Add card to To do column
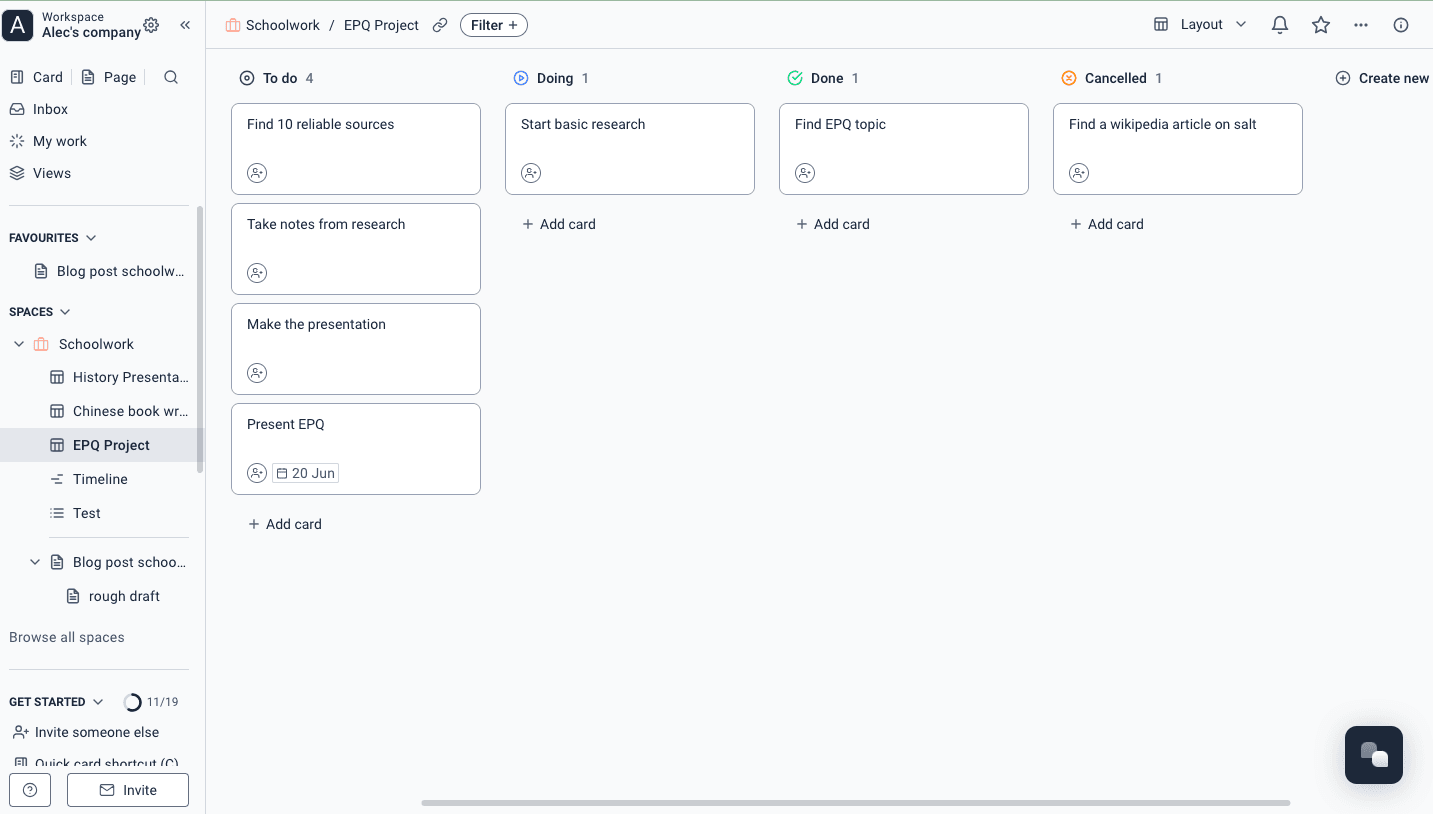1433x814 pixels. click(285, 524)
